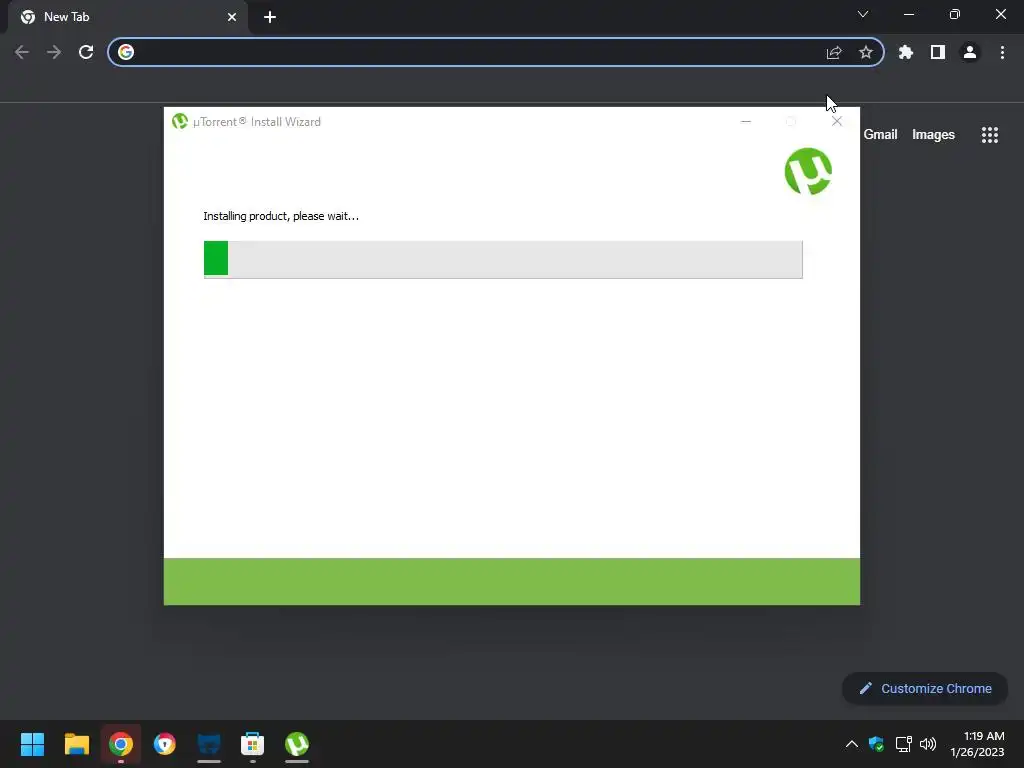1024x768 pixels.
Task: Open the clock showing 1:19 AM
Action: tap(978, 744)
